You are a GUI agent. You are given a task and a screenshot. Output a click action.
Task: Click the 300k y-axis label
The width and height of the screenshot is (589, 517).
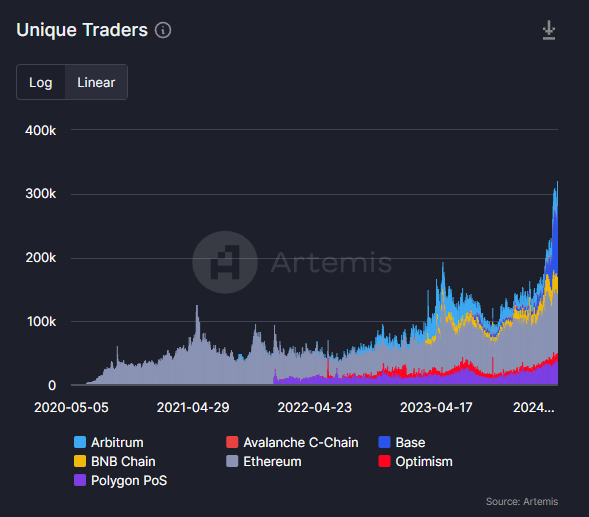41,193
